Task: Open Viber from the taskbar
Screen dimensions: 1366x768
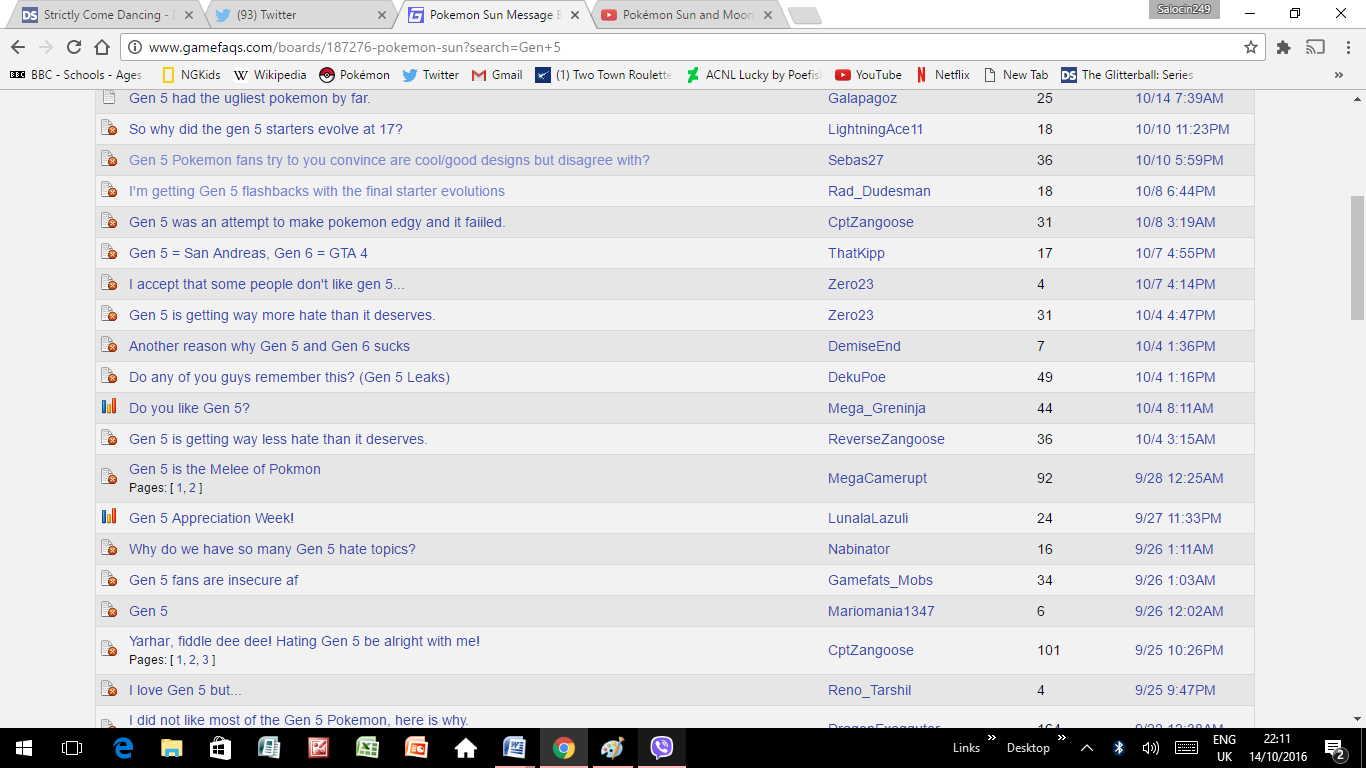Action: [x=661, y=748]
